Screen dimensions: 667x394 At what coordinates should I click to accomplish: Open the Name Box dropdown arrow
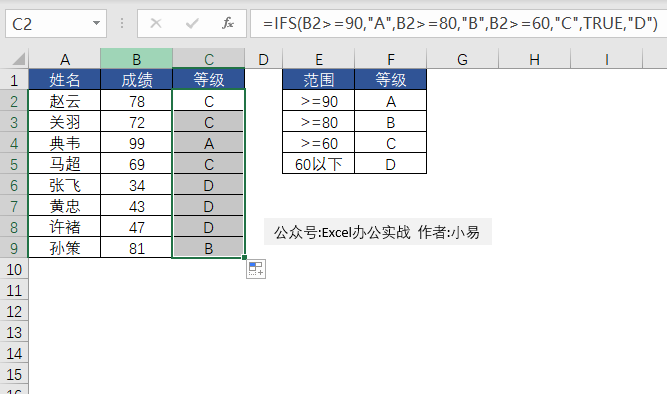(97, 23)
